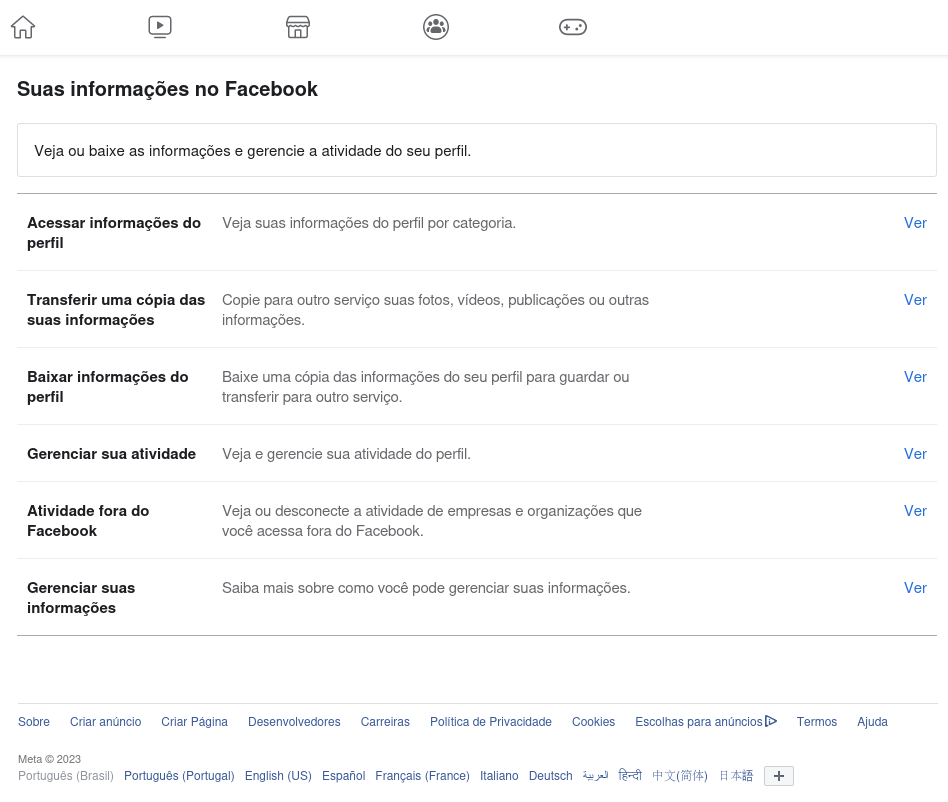Open the Criar Página link

tap(194, 722)
